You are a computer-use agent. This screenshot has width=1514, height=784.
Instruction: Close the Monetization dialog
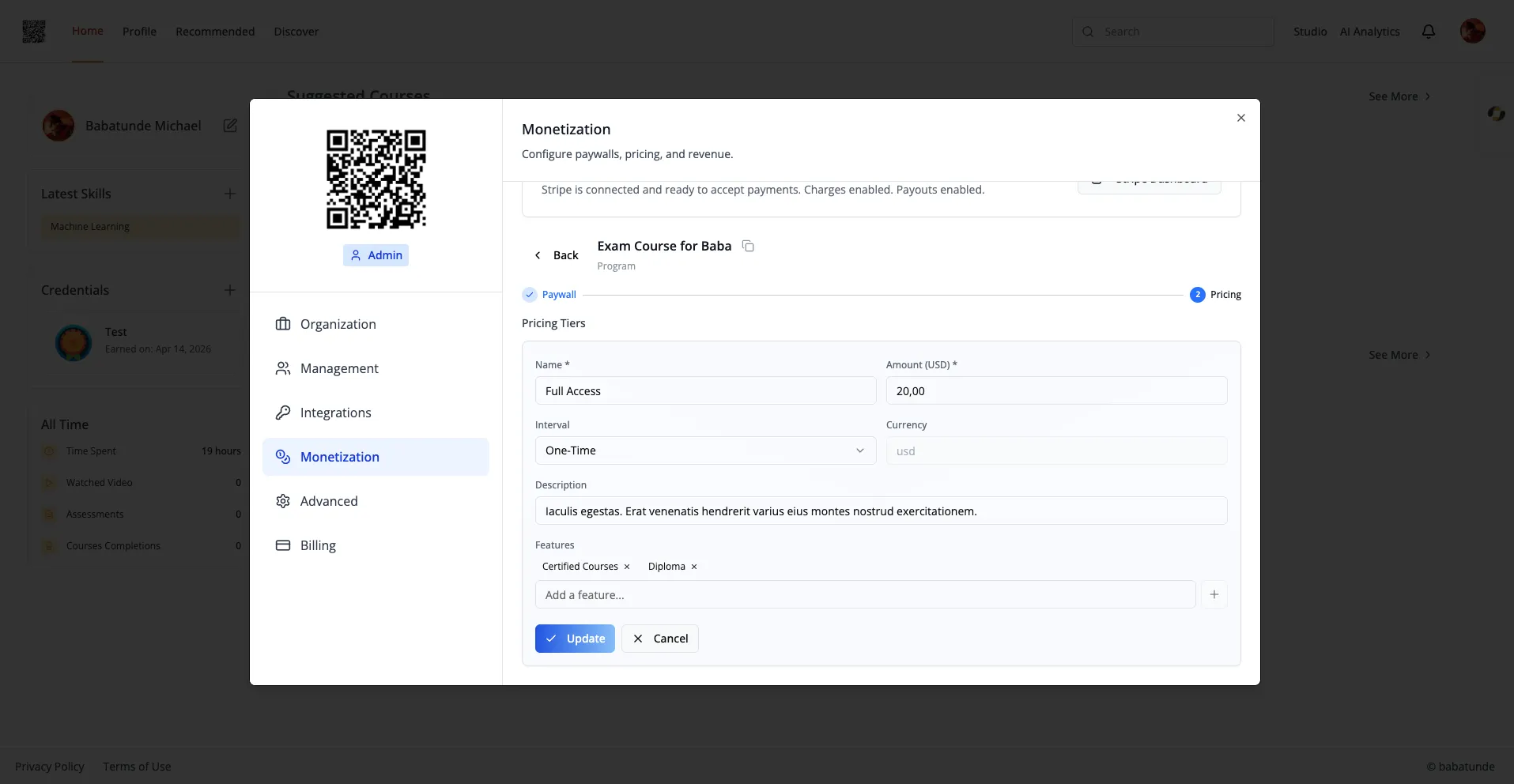pyautogui.click(x=1241, y=118)
